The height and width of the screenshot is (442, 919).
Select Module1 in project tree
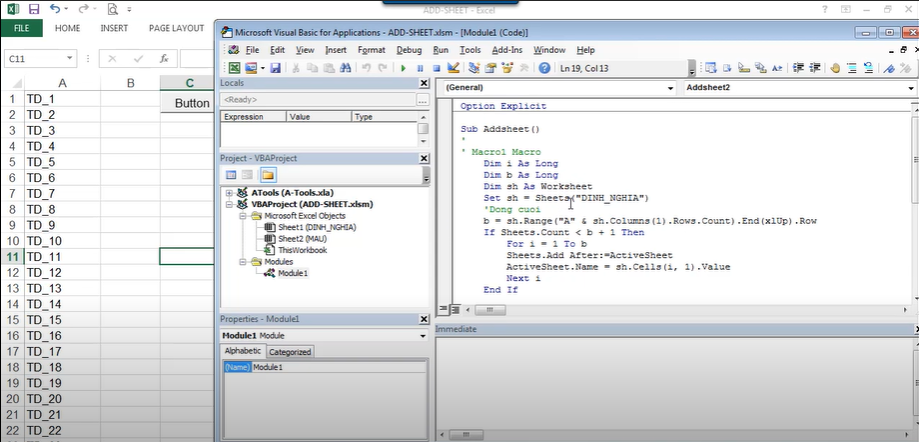292,273
